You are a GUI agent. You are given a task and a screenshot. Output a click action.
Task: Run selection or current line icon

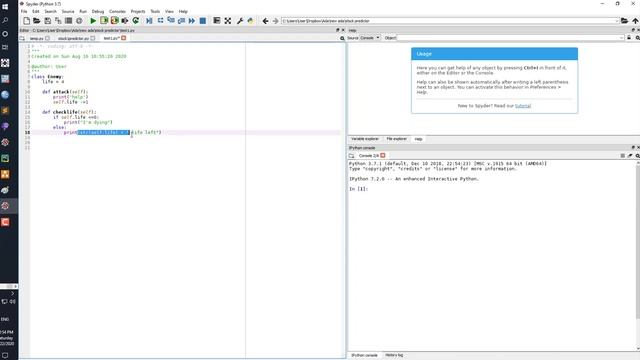(125, 21)
